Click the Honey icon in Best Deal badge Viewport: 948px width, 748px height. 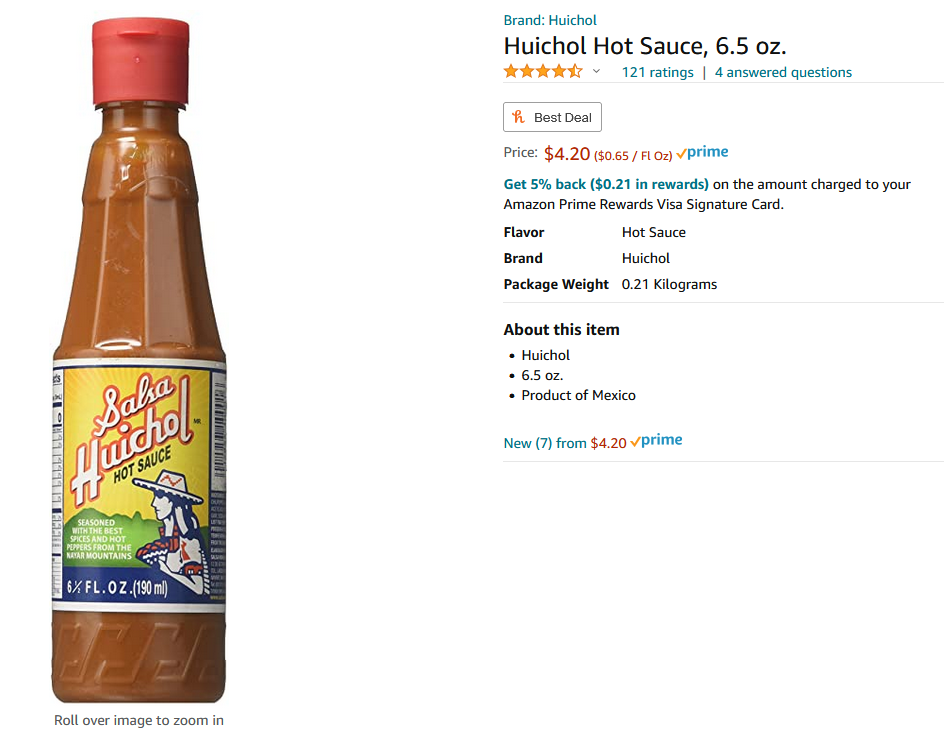518,117
